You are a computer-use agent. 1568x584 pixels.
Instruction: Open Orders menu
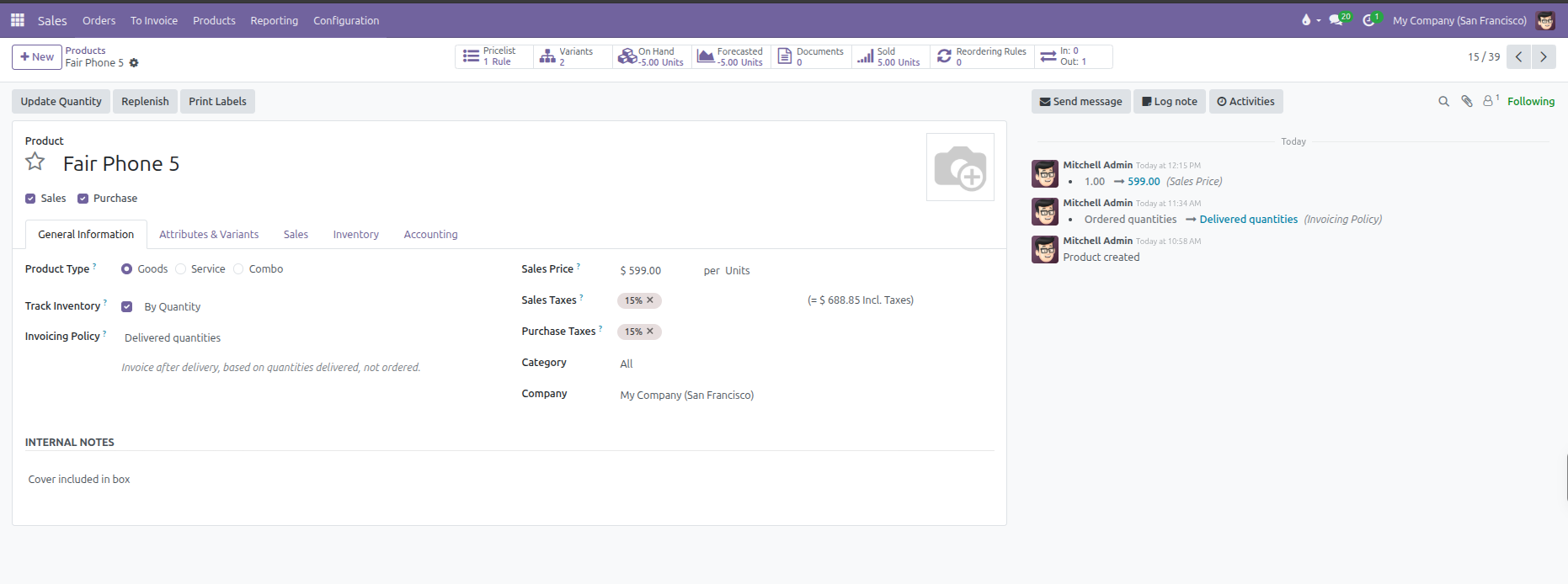coord(99,20)
